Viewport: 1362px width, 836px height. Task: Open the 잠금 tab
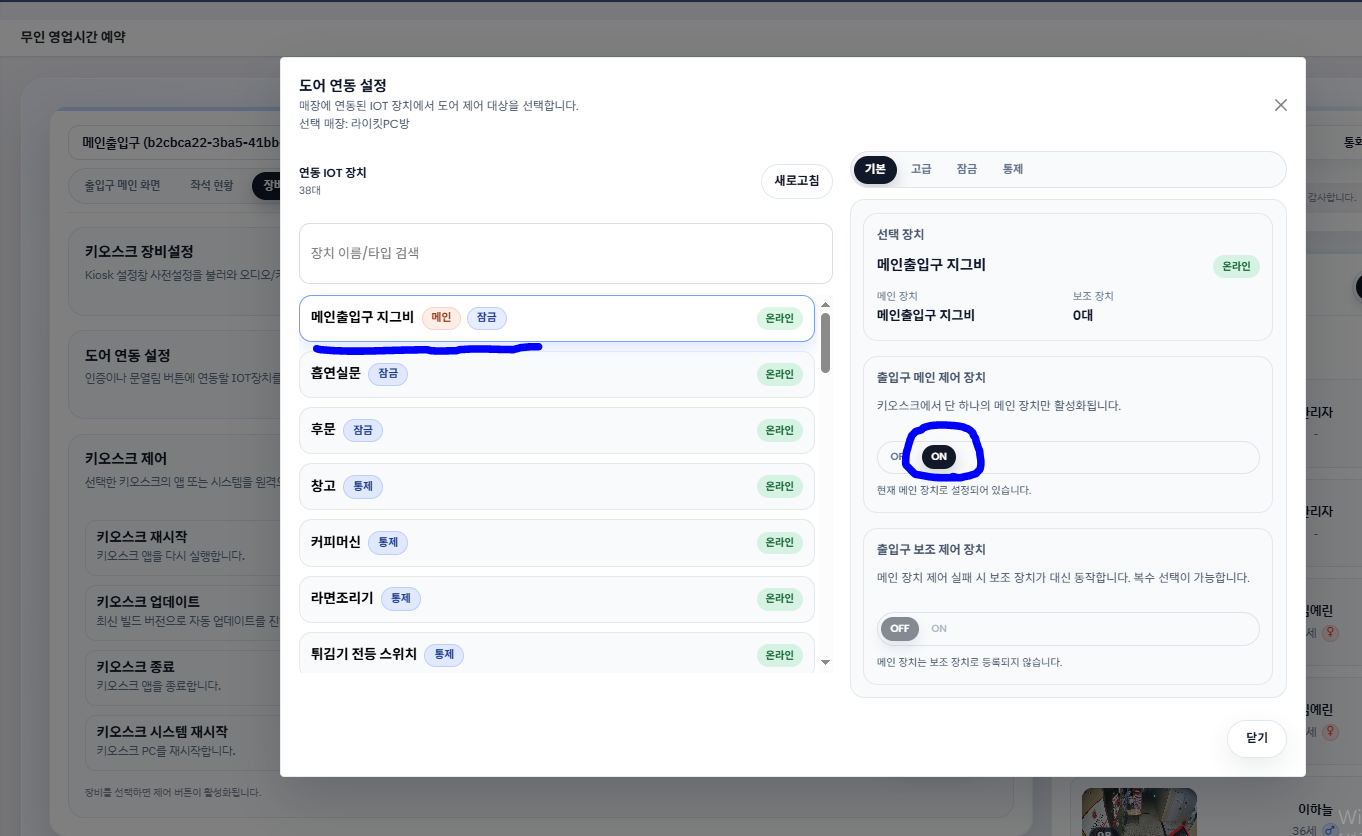(x=966, y=168)
